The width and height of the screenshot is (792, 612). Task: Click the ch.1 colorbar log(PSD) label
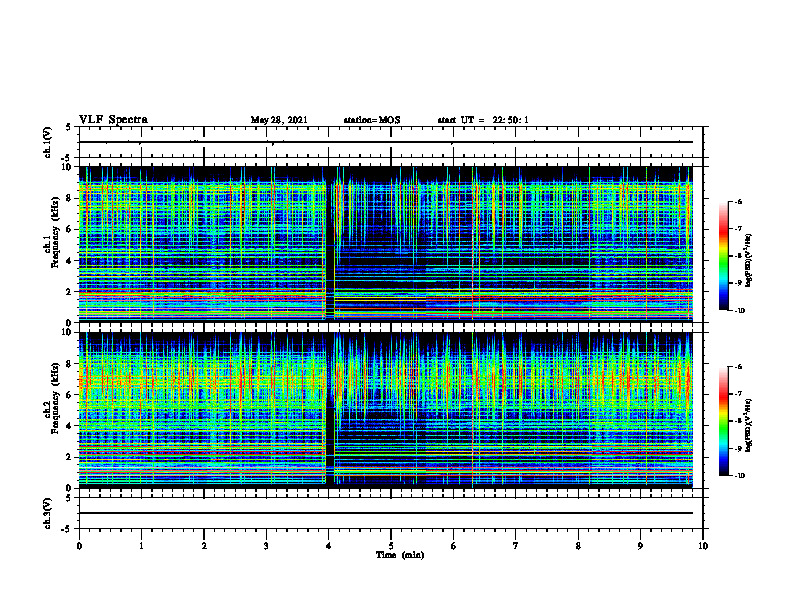749,261
